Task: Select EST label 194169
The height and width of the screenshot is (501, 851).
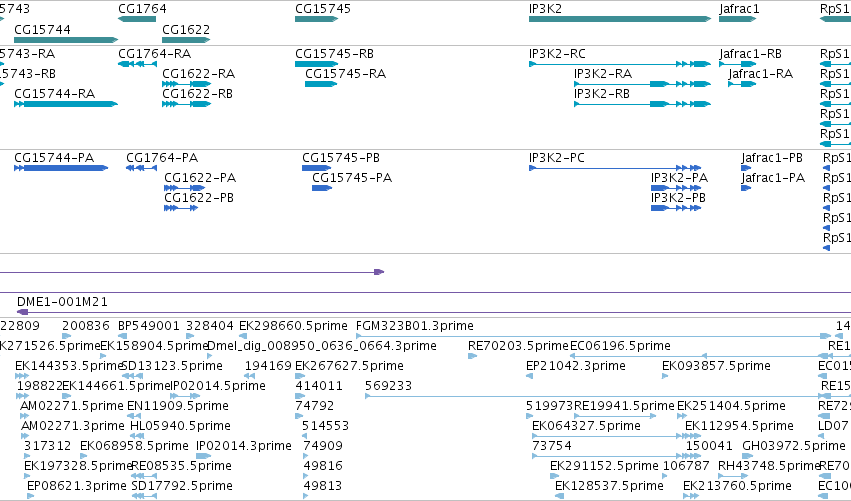Action: click(268, 366)
